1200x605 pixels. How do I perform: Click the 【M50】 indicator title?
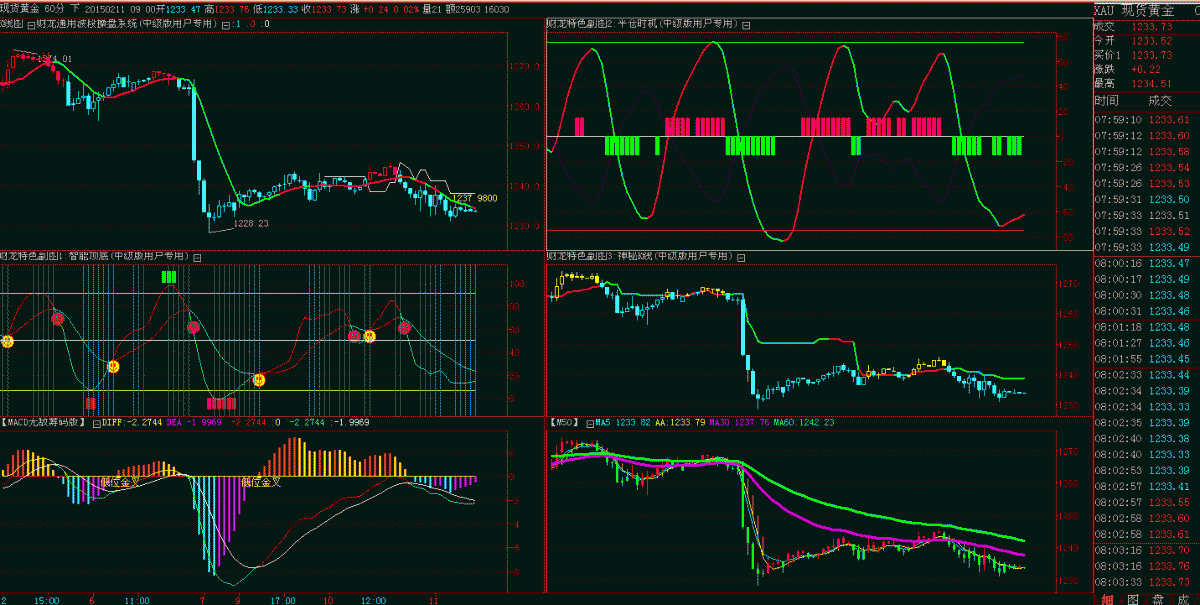pos(566,422)
